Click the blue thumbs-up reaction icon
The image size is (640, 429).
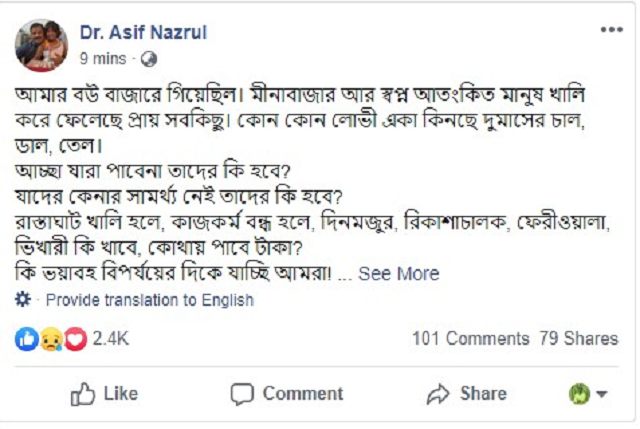[x=26, y=339]
